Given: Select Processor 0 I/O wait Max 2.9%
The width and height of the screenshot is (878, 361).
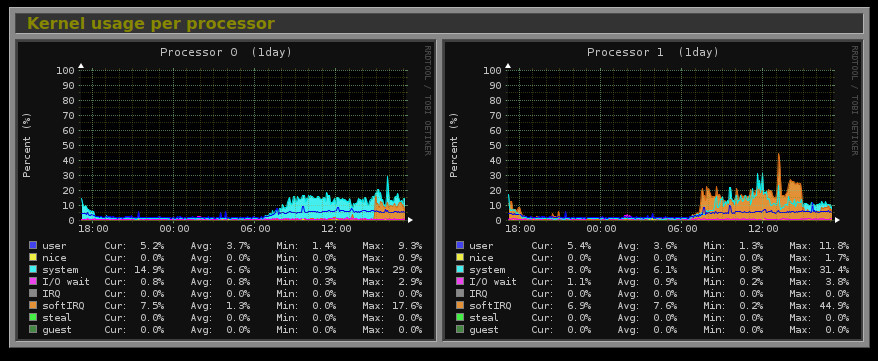Looking at the screenshot, I should [x=410, y=282].
